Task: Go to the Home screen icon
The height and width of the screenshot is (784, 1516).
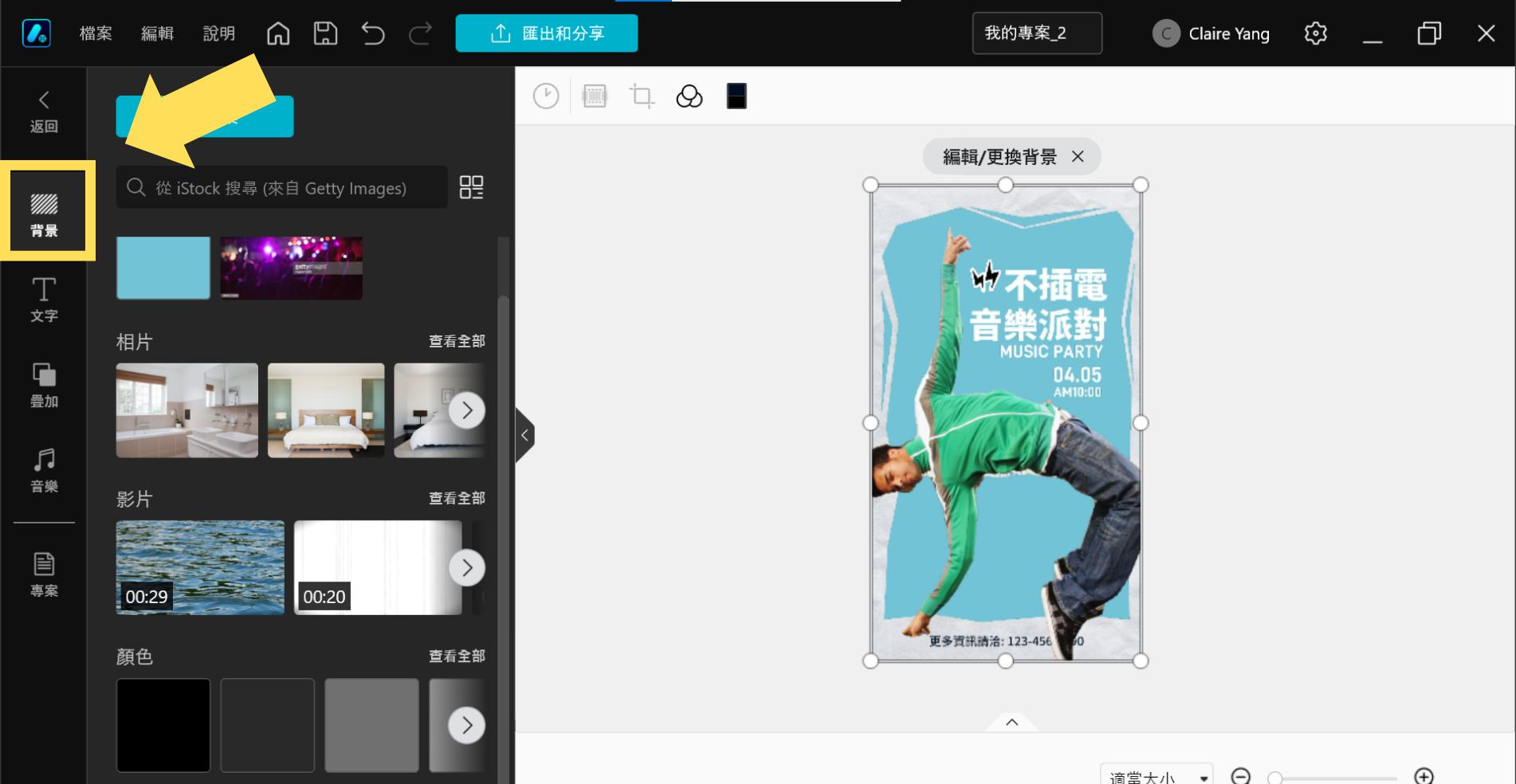Action: (x=278, y=33)
